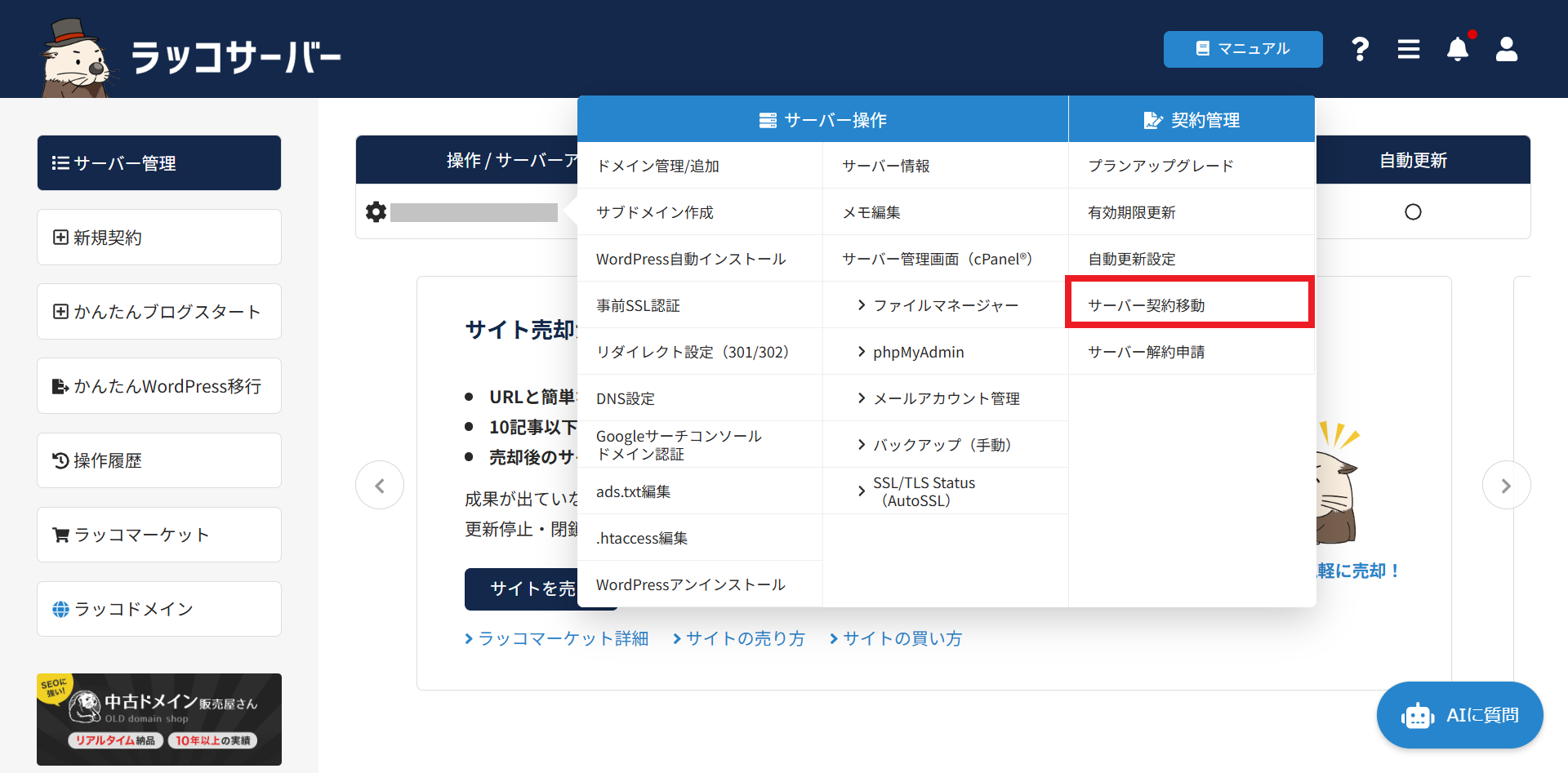Viewport: 1568px width, 773px height.
Task: Select ads.txt編集 menu entry
Action: (x=700, y=491)
